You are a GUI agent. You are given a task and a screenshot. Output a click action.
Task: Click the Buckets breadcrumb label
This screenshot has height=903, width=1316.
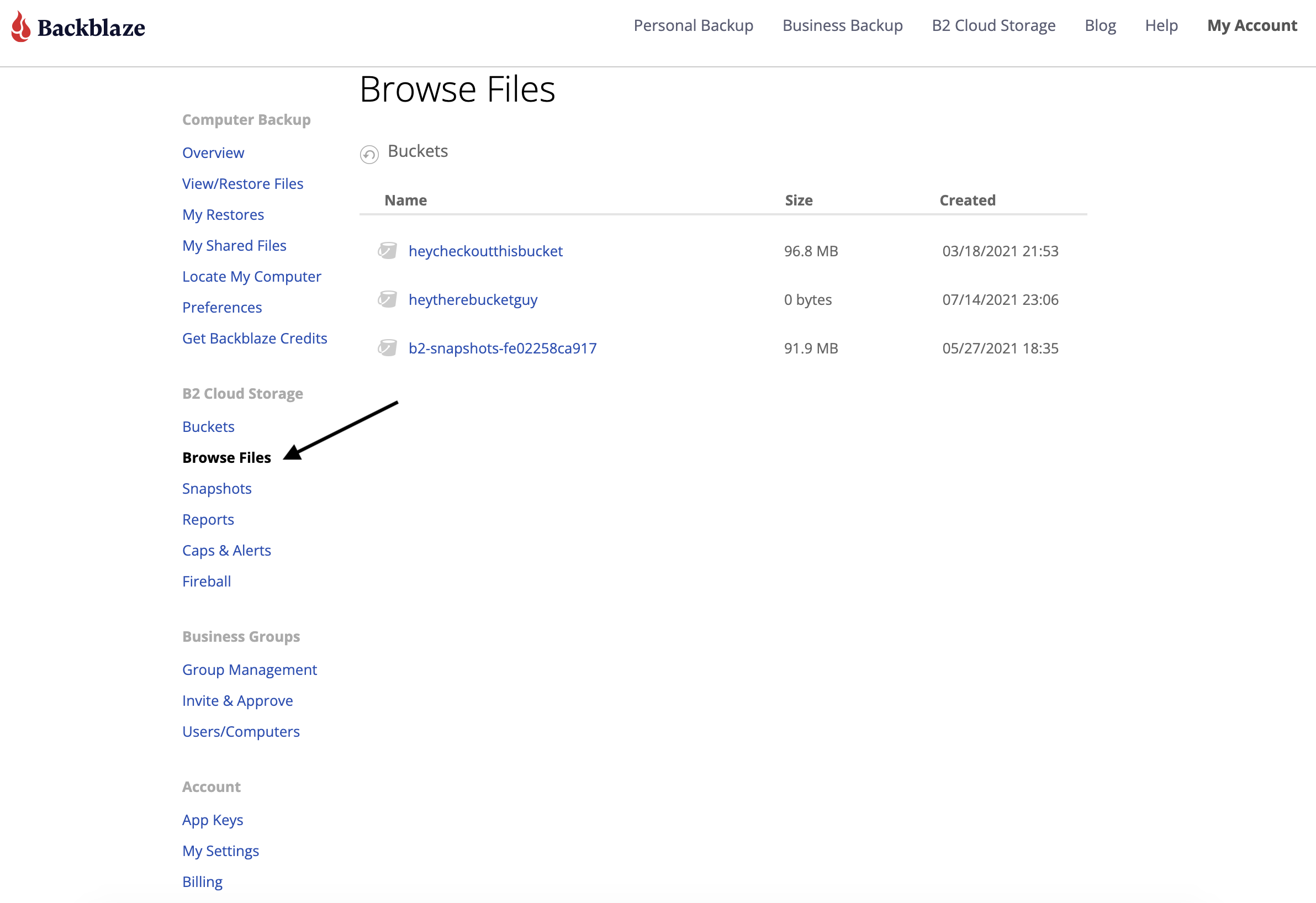click(x=418, y=151)
